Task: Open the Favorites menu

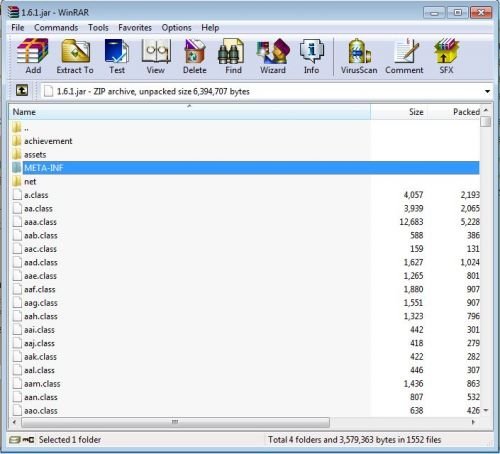Action: pos(135,28)
